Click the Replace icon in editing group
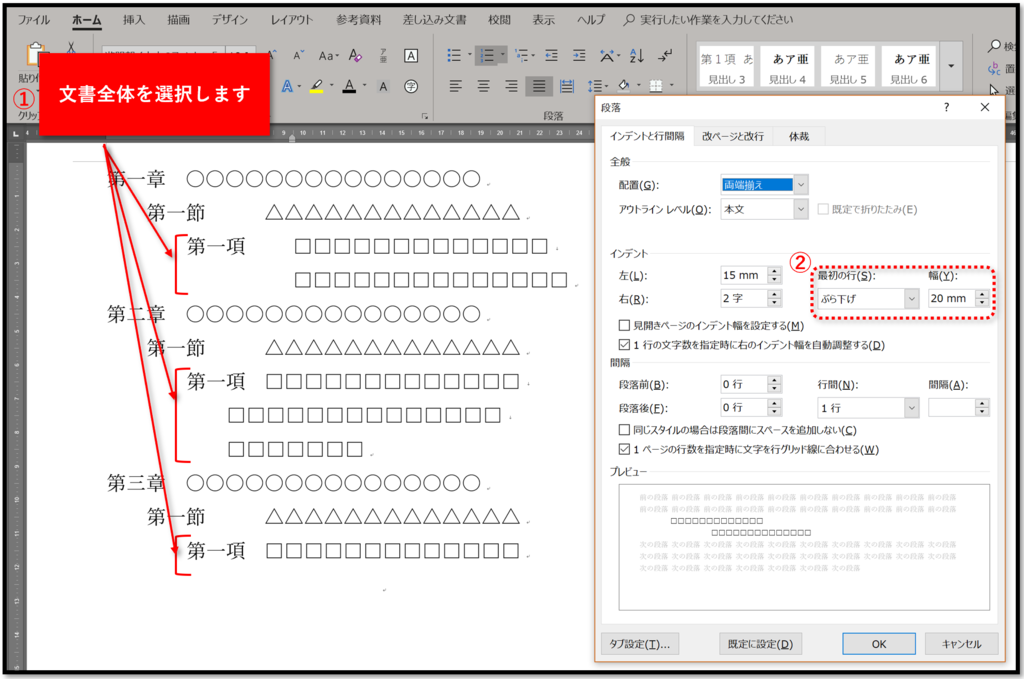The image size is (1024, 679). click(995, 68)
